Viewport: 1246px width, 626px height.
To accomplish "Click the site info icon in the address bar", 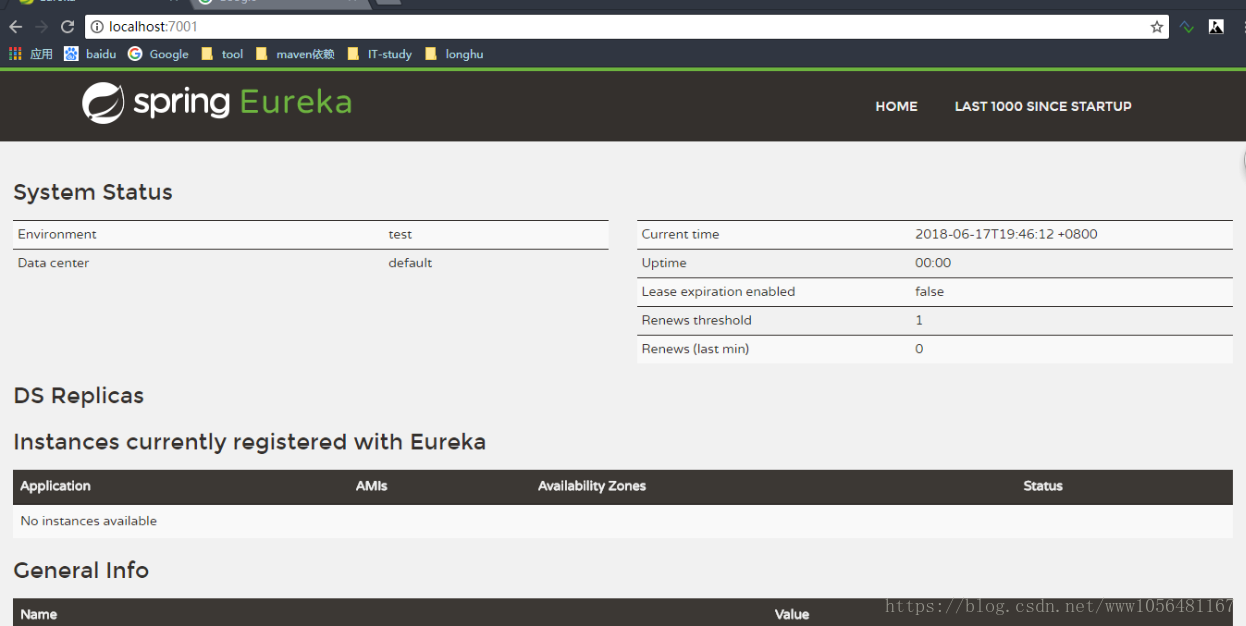I will [97, 27].
